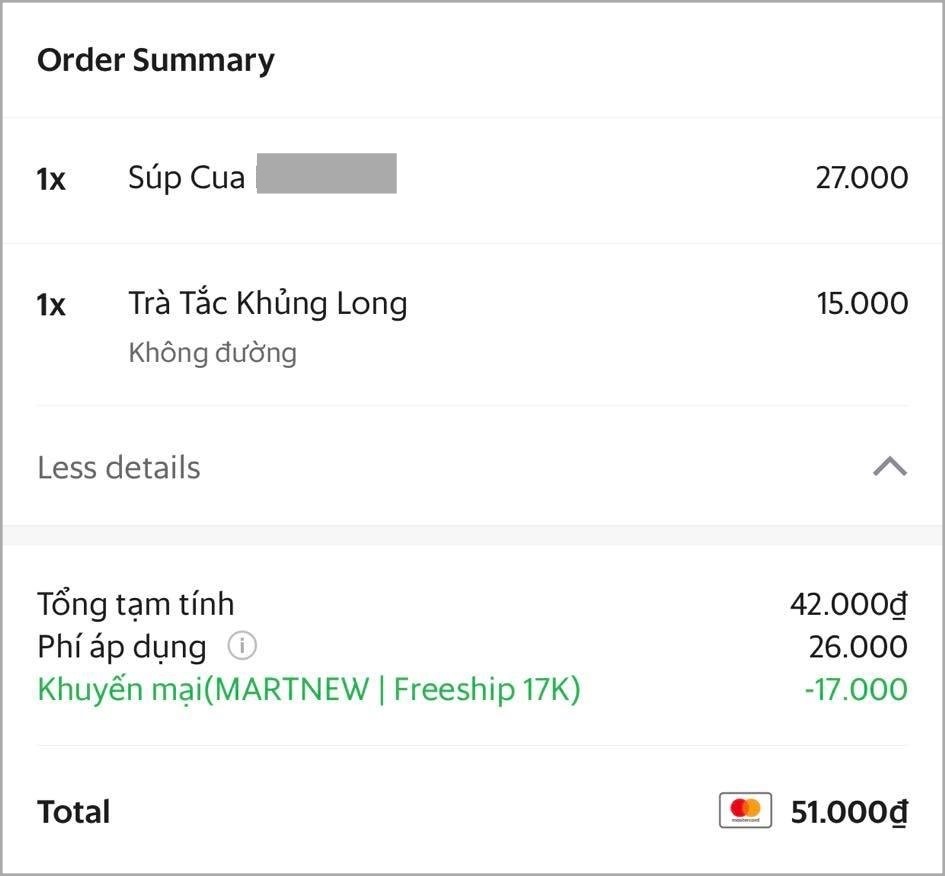Select the Trà Tắc Khủng Long item
This screenshot has width=945, height=876.
coord(267,303)
